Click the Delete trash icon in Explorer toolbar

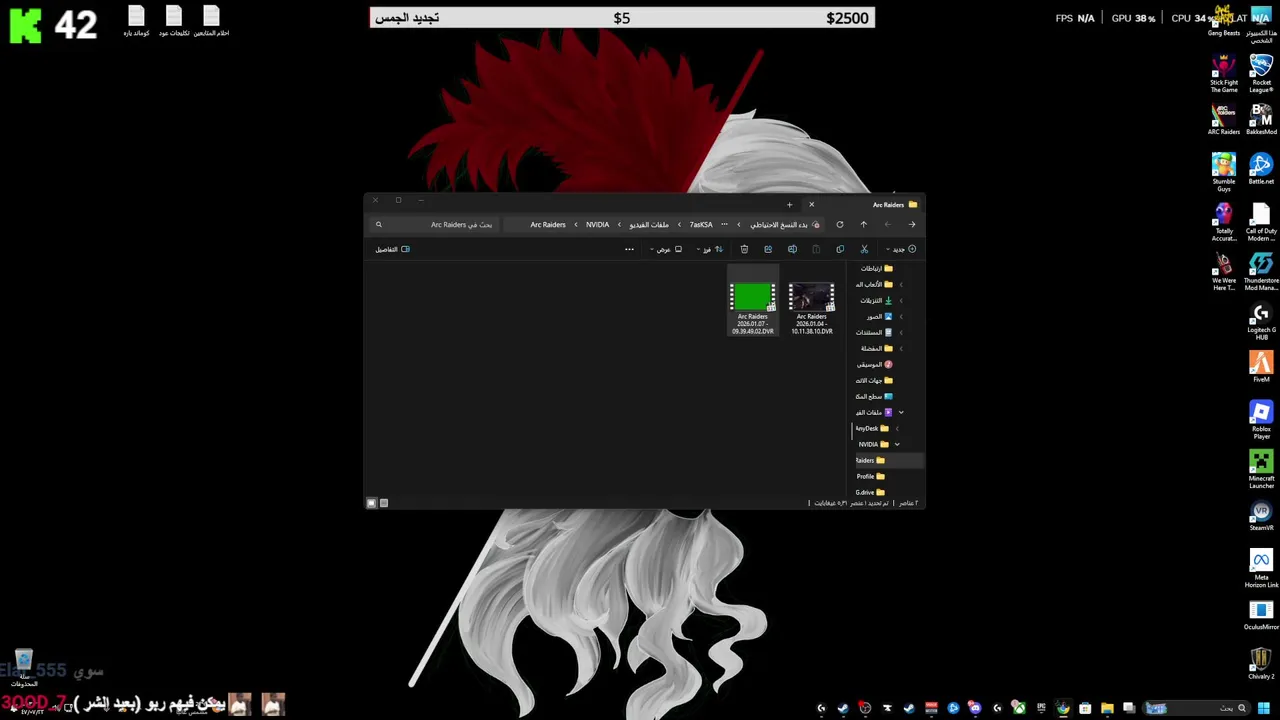click(744, 249)
